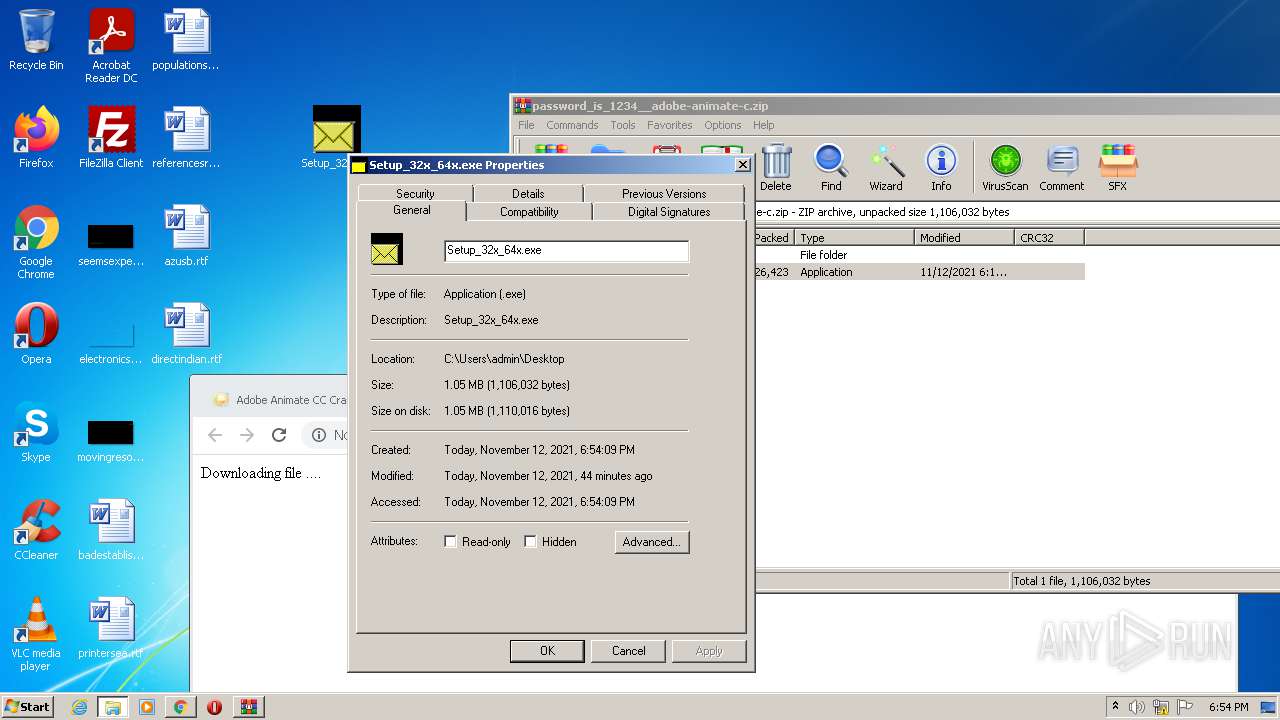Viewport: 1280px width, 720px height.
Task: Enable the Read-only attribute checkbox
Action: pyautogui.click(x=450, y=541)
